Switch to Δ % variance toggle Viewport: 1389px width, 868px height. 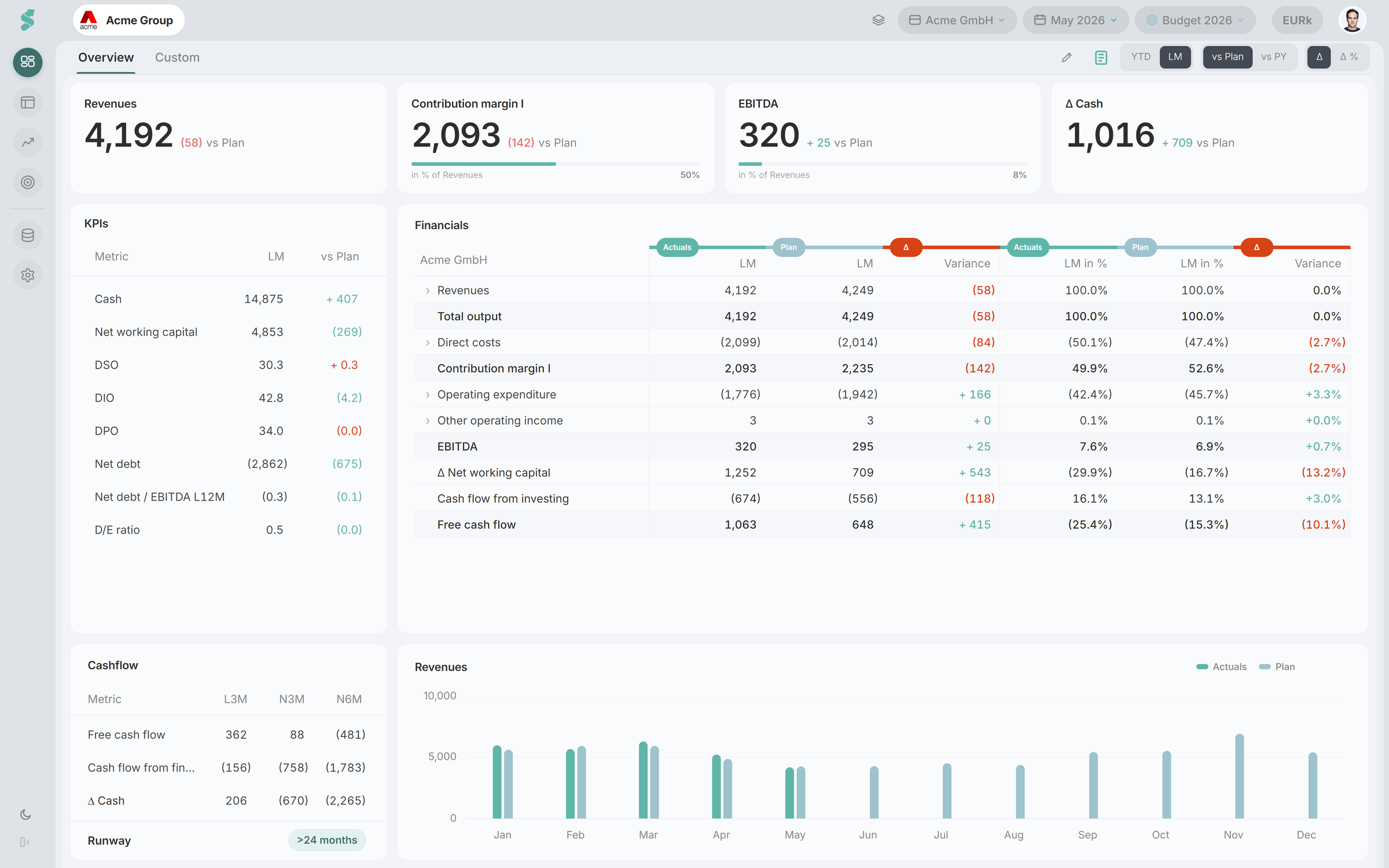tap(1348, 57)
